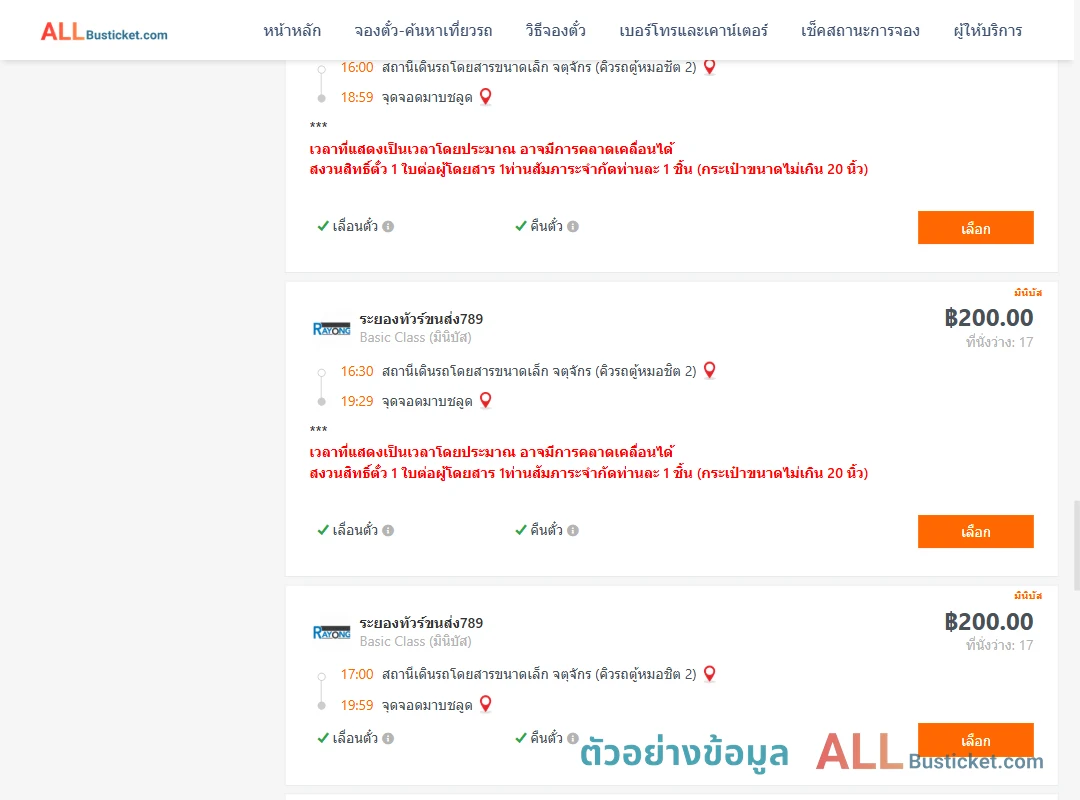Click info icon beside เลื่อนตั๋ว in 16:30 trip
This screenshot has width=1080, height=800.
click(388, 530)
